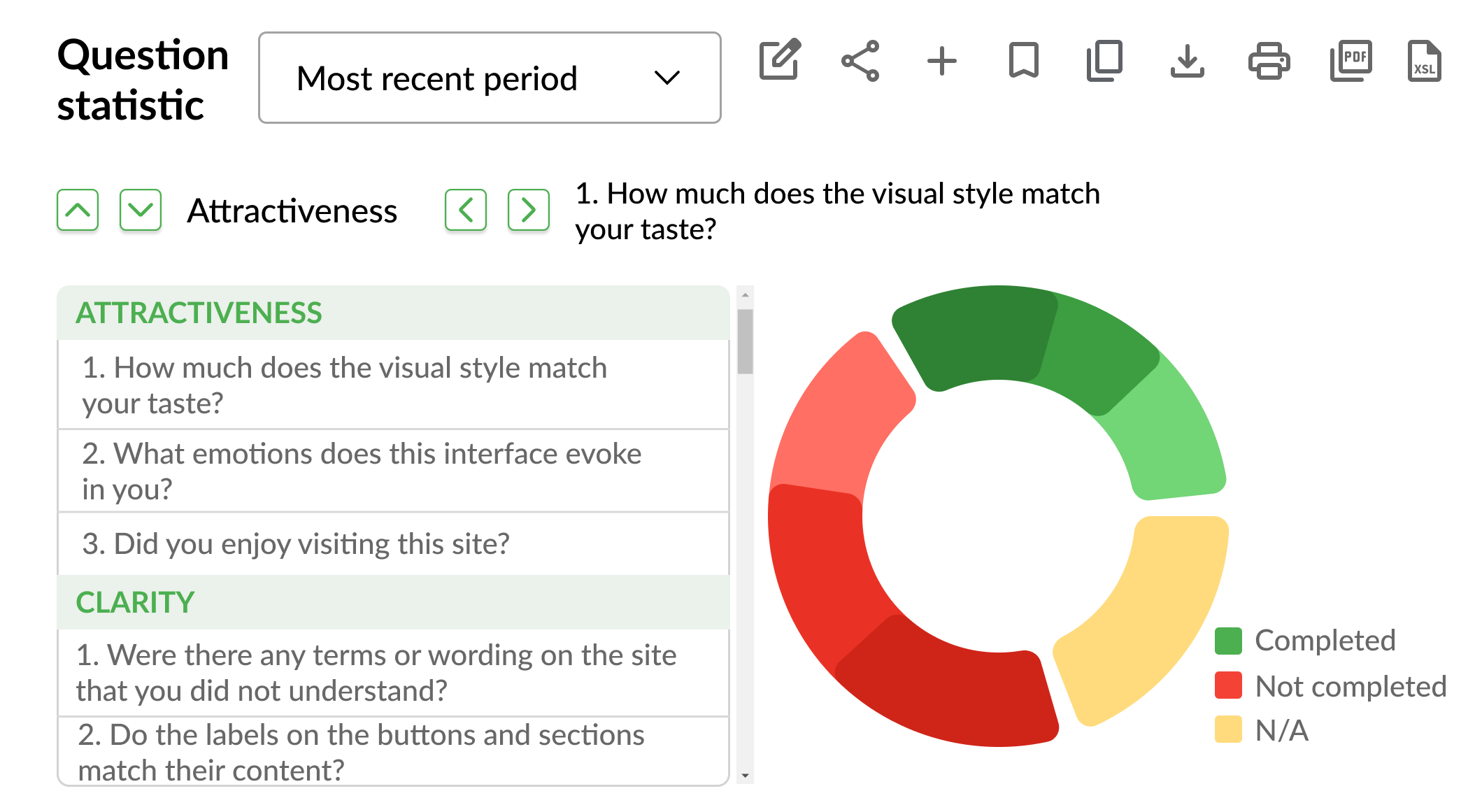1475x812 pixels.
Task: Click the bookmark icon
Action: pos(1023,61)
